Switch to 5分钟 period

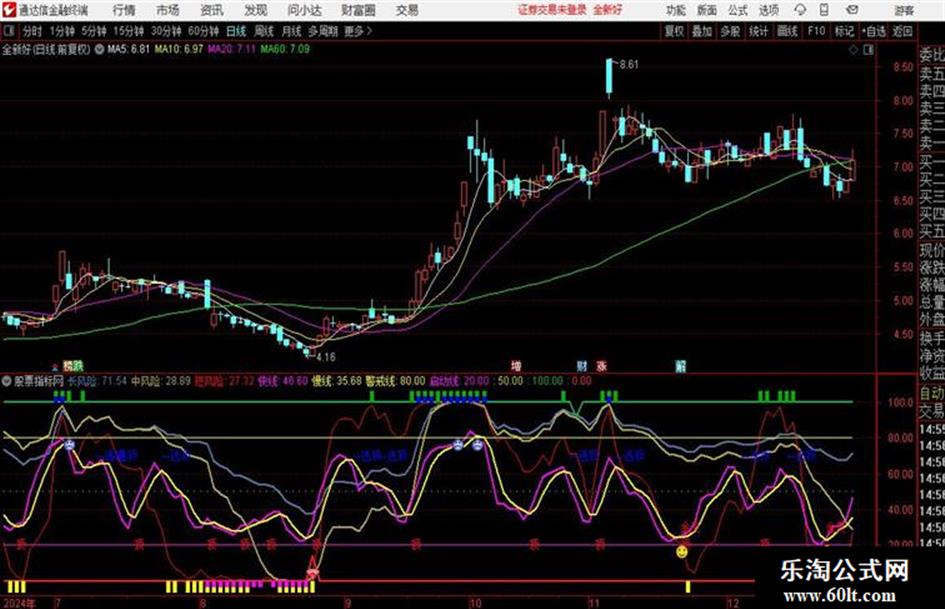93,31
